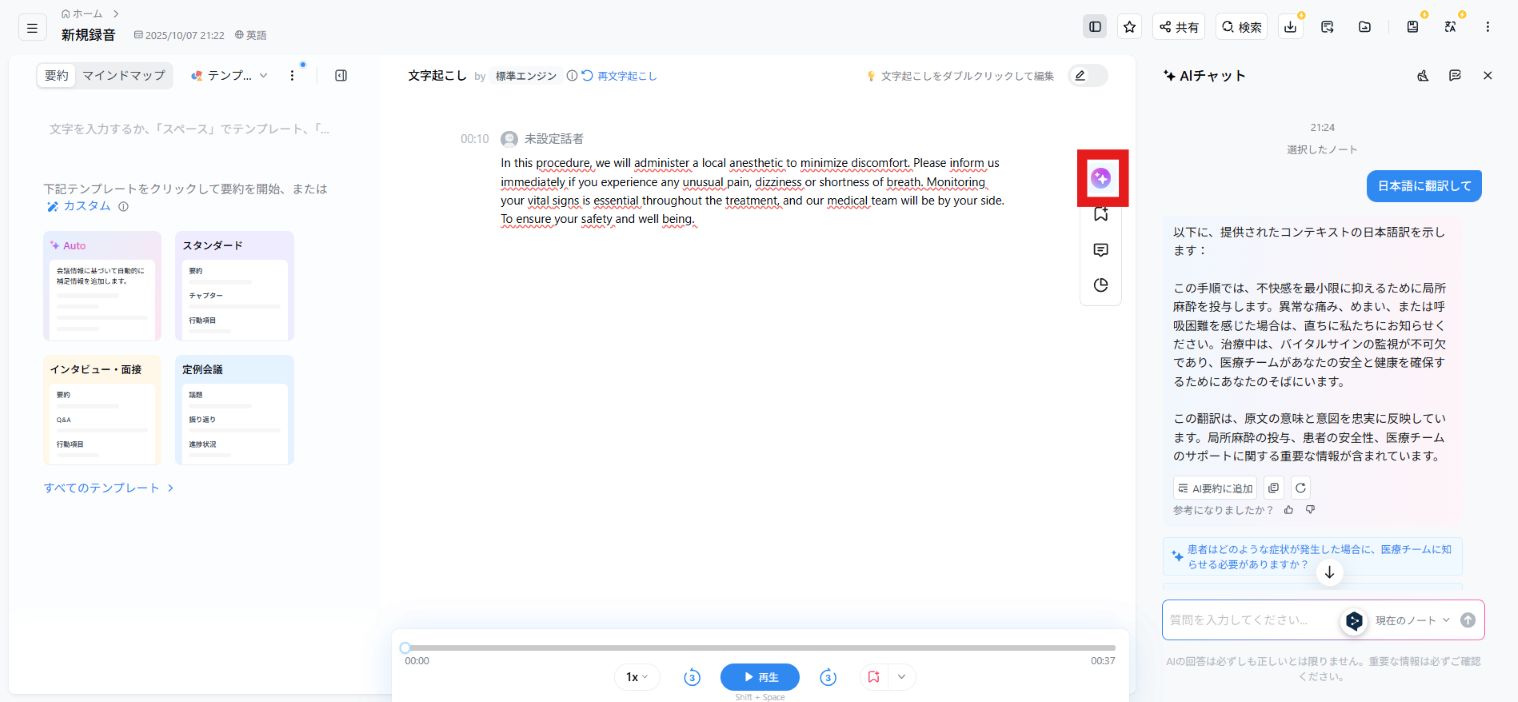Click the audio progress bar handle
The height and width of the screenshot is (702, 1518).
[405, 647]
